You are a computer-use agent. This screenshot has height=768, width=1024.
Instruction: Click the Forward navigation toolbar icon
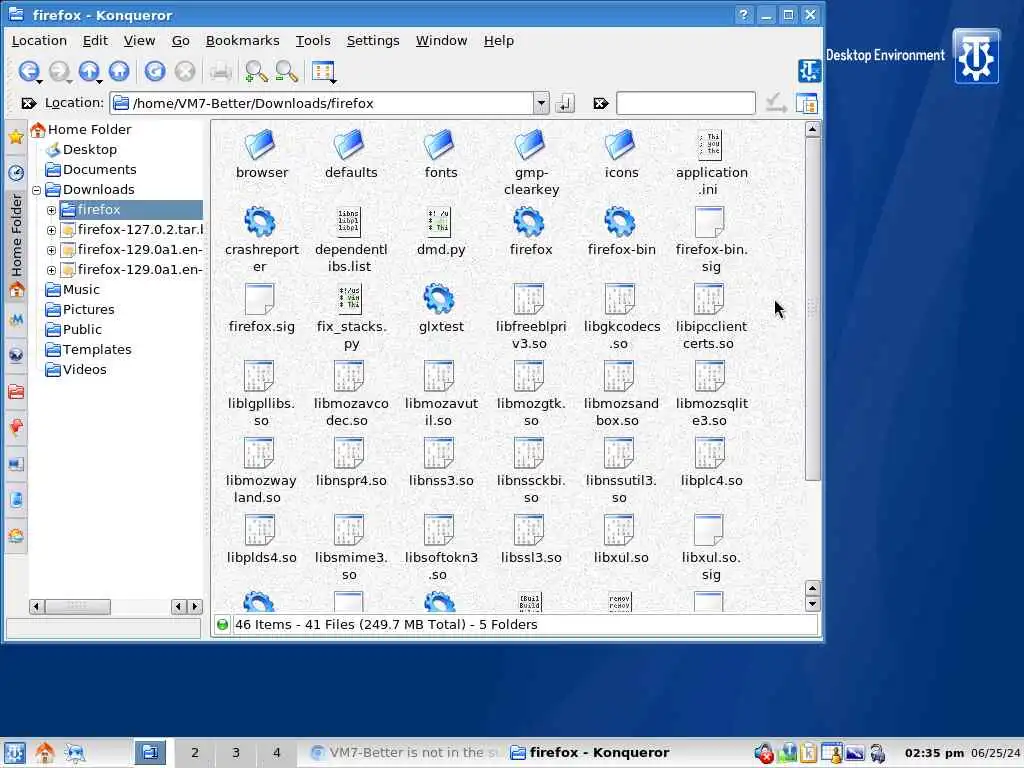point(59,71)
